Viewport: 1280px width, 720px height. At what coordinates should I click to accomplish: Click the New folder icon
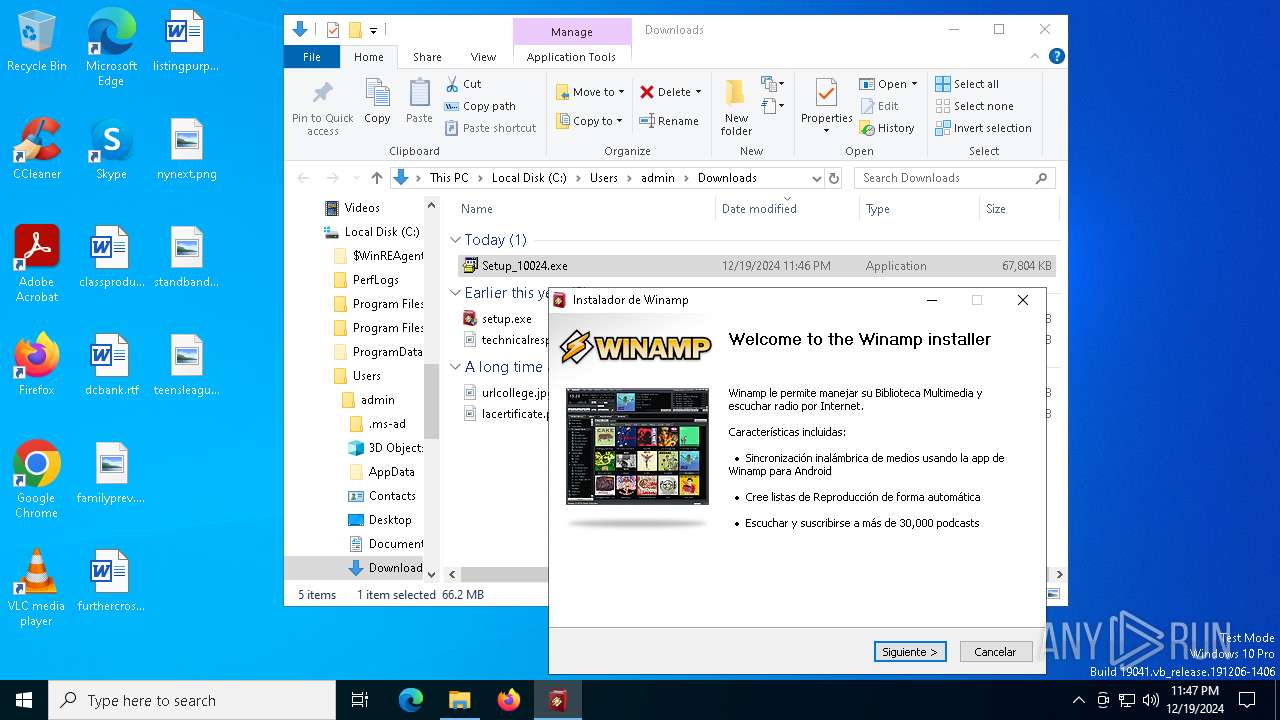[x=736, y=93]
